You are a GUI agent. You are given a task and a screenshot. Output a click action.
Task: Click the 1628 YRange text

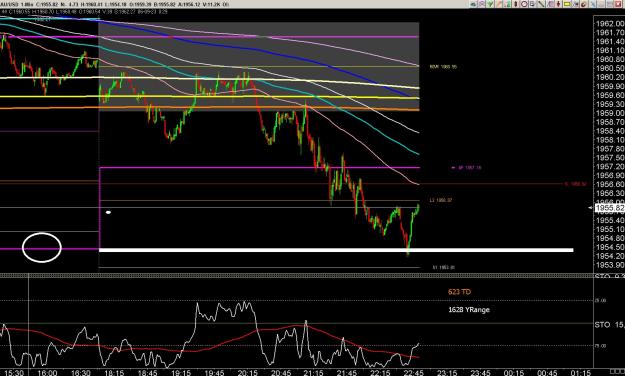469,309
